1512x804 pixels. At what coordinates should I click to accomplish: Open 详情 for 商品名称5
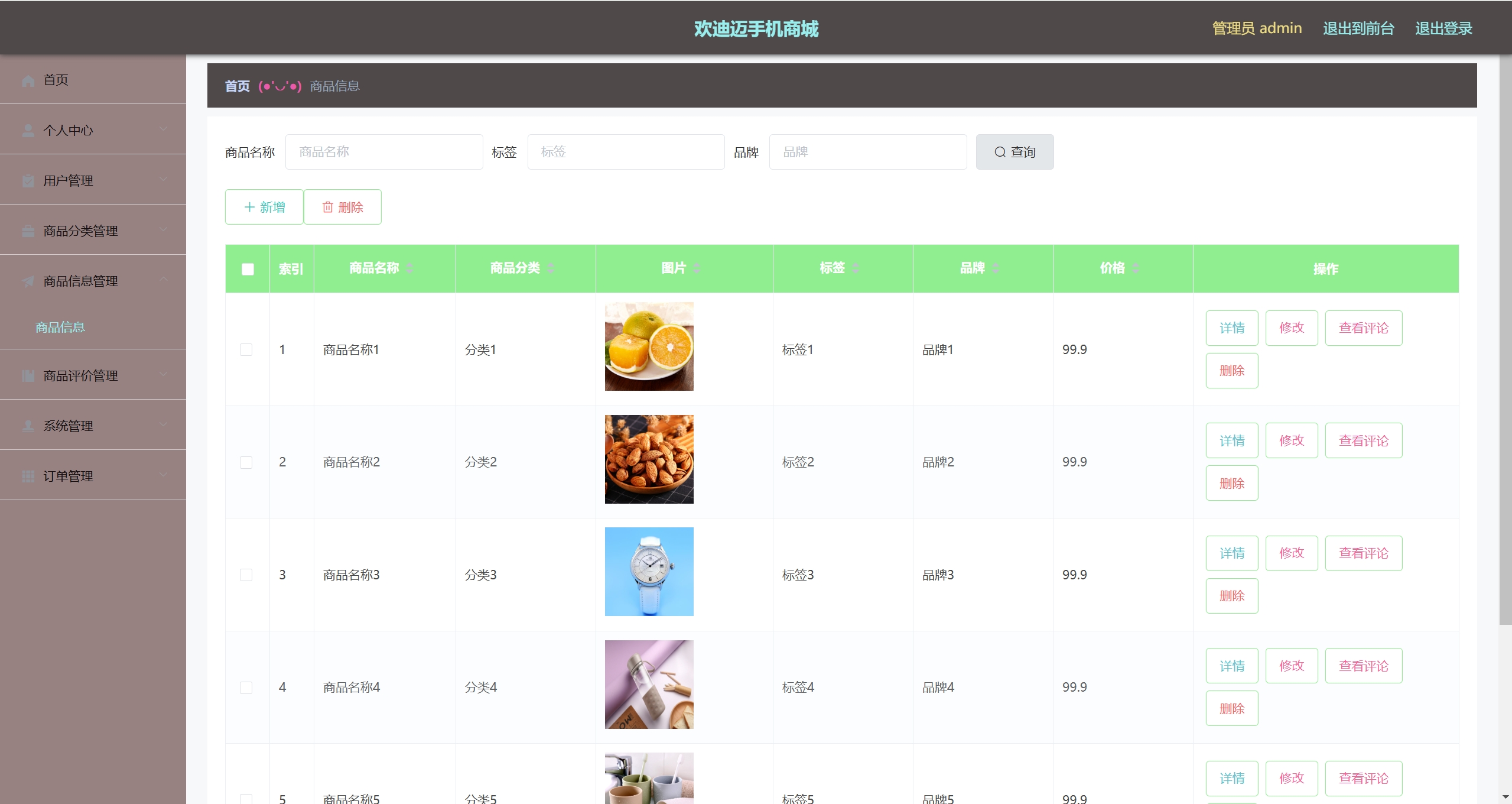(1232, 779)
